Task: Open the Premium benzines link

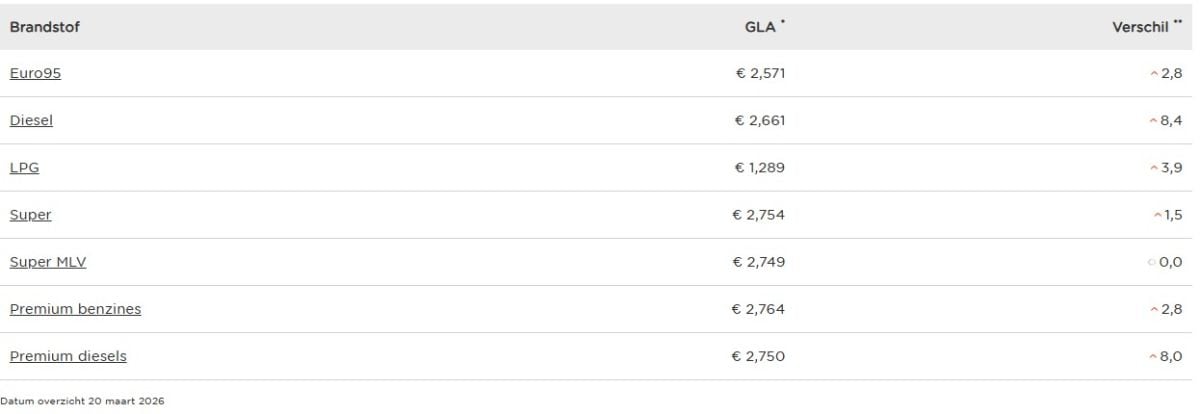Action: tap(75, 309)
